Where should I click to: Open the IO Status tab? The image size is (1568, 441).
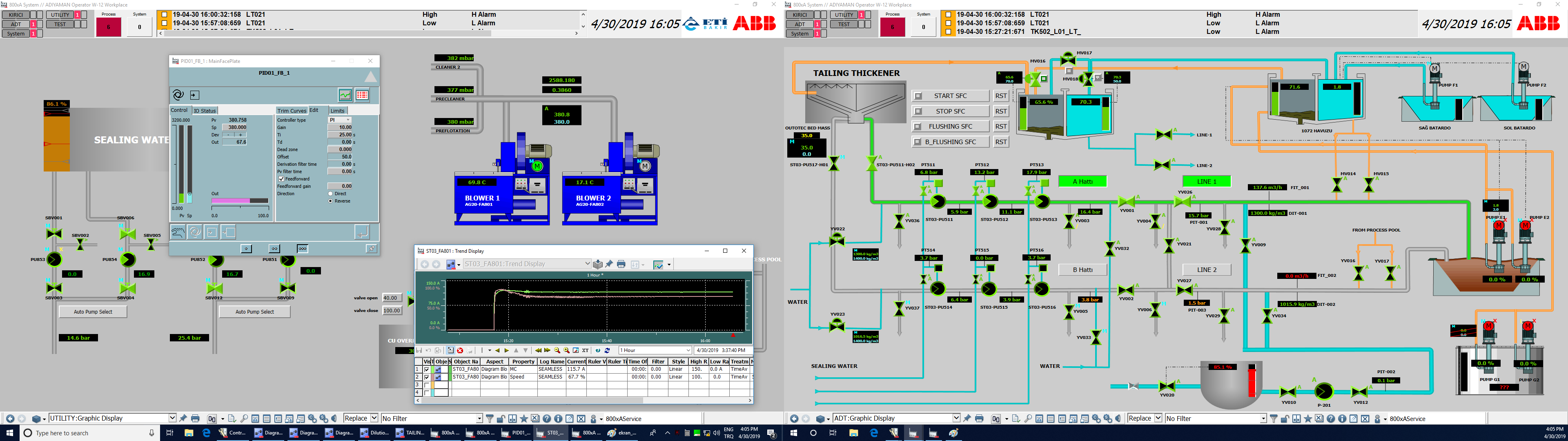pyautogui.click(x=205, y=111)
